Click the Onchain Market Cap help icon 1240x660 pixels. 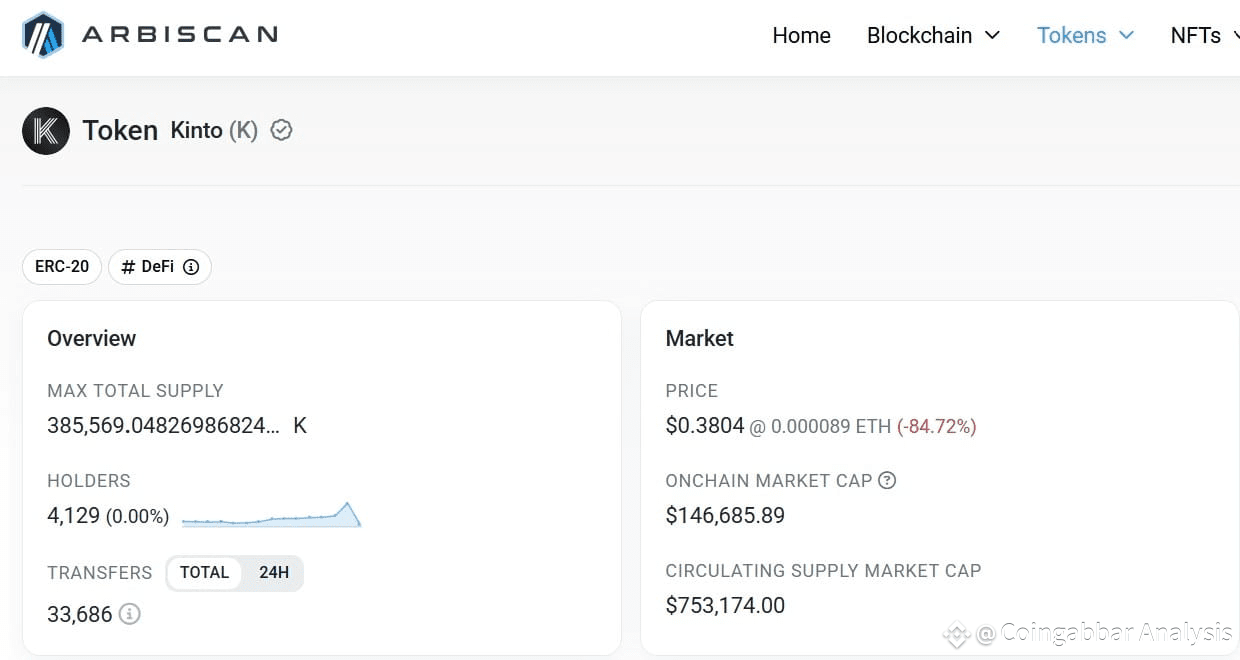[x=887, y=480]
